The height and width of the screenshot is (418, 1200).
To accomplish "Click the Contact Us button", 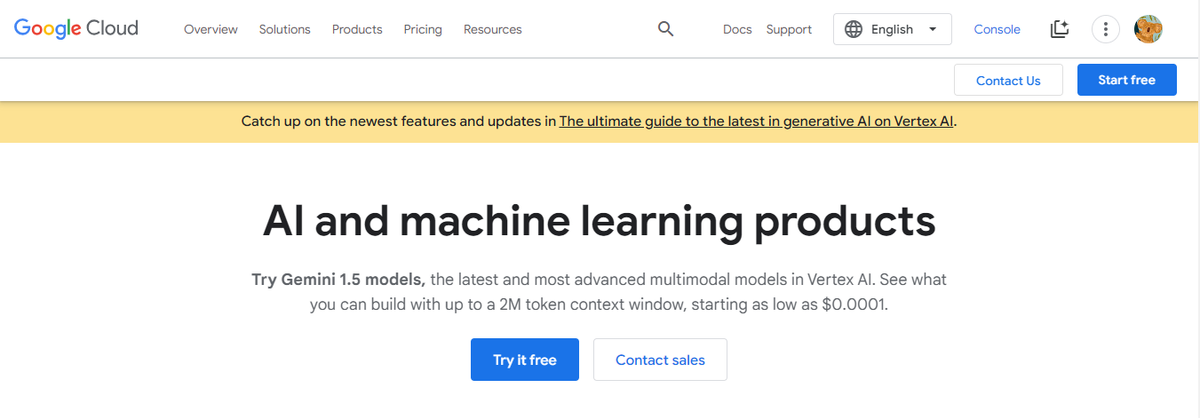I will coord(1008,80).
